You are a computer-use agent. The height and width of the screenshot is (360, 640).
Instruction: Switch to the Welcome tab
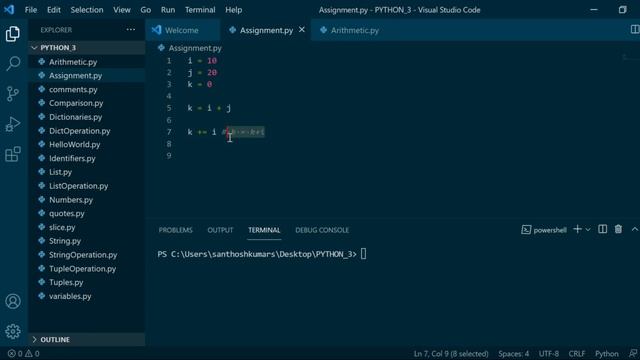pos(182,30)
